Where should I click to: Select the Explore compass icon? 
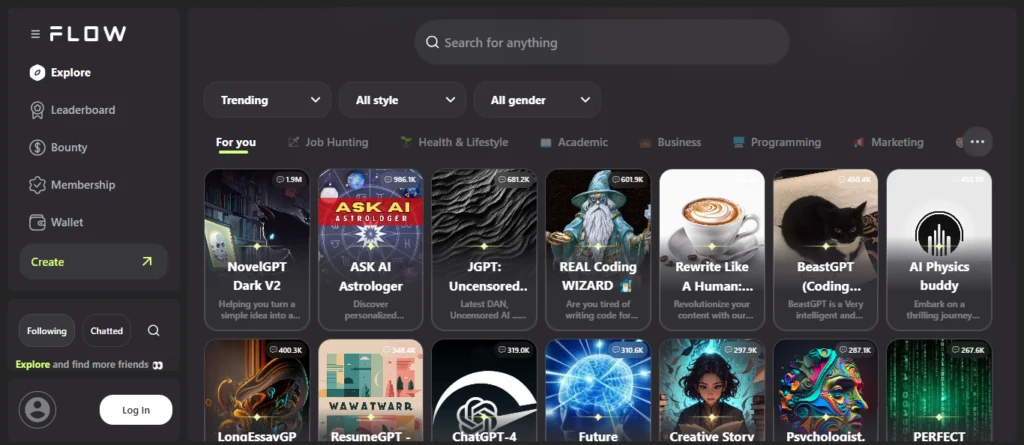pos(37,73)
